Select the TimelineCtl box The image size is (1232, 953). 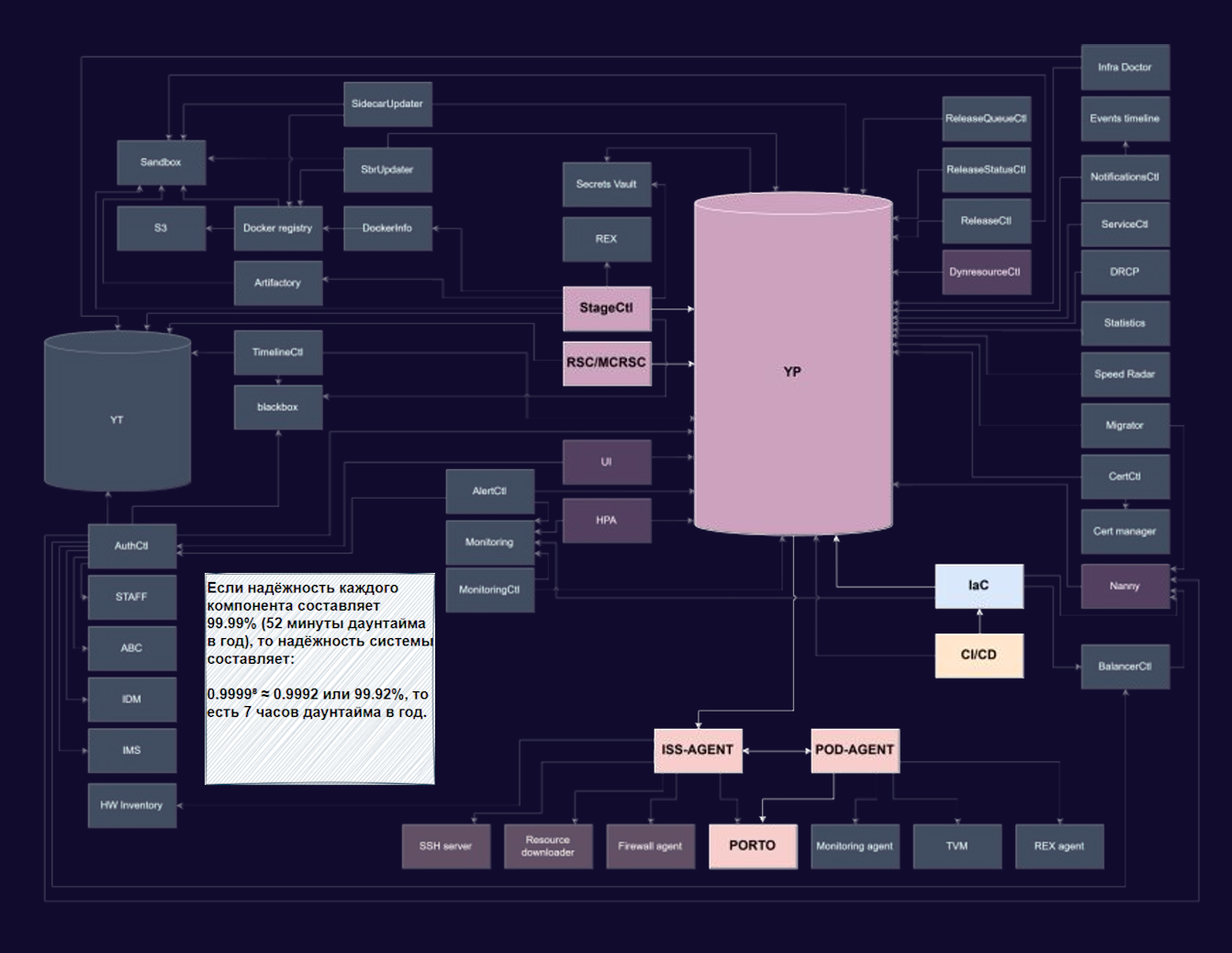point(278,353)
